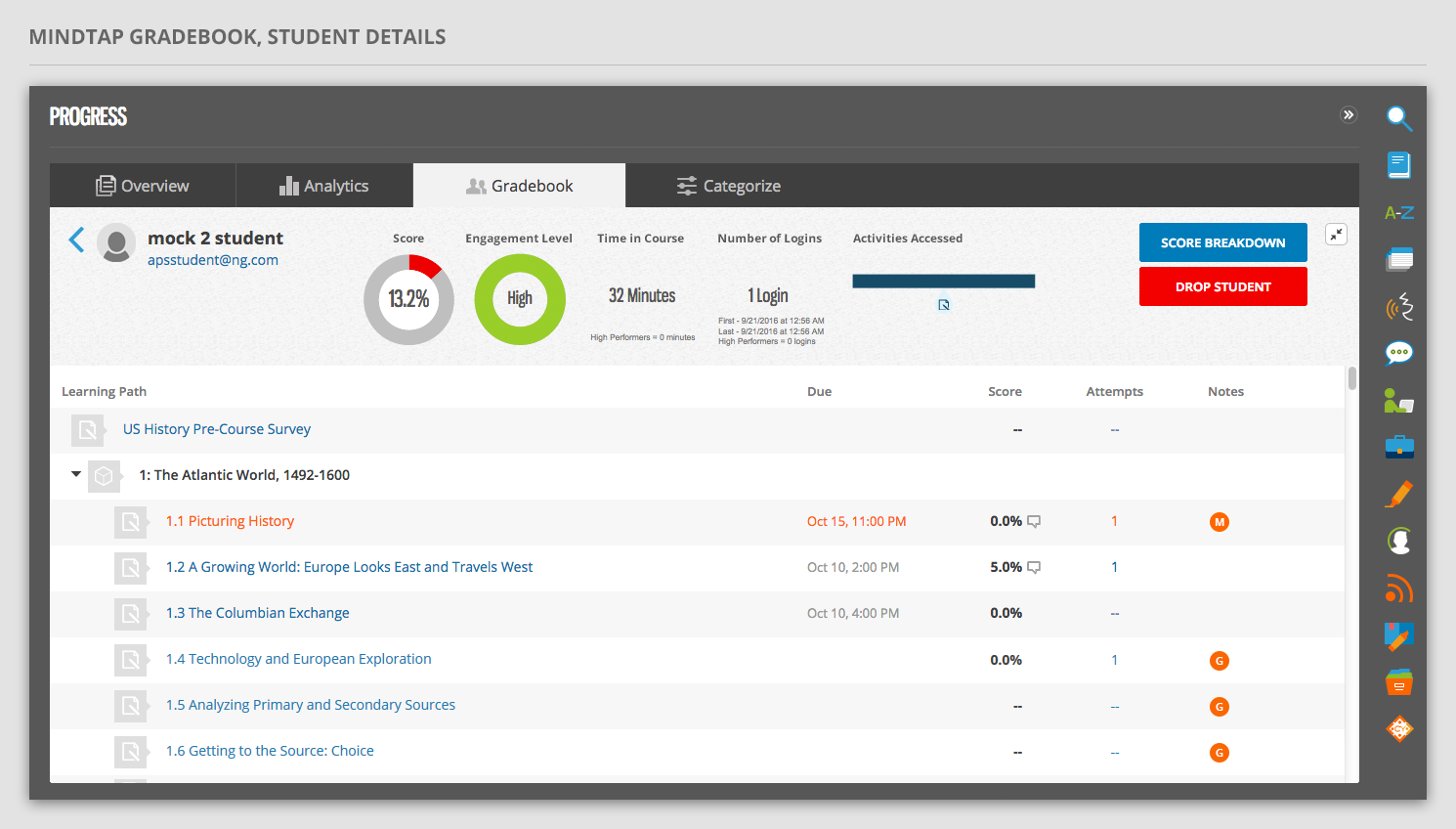The image size is (1456, 829).
Task: Click the text-to-speech ear icon
Action: point(1398,306)
